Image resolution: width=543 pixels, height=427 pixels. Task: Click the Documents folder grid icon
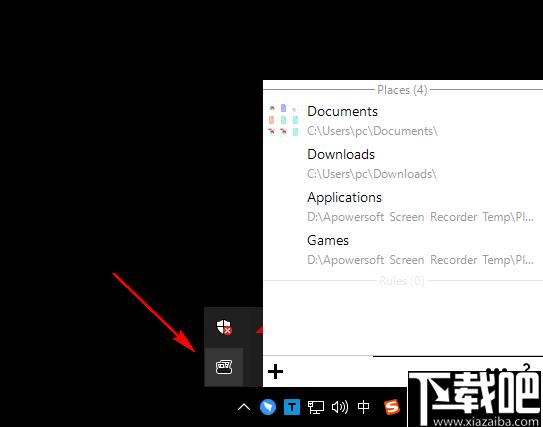pyautogui.click(x=283, y=120)
